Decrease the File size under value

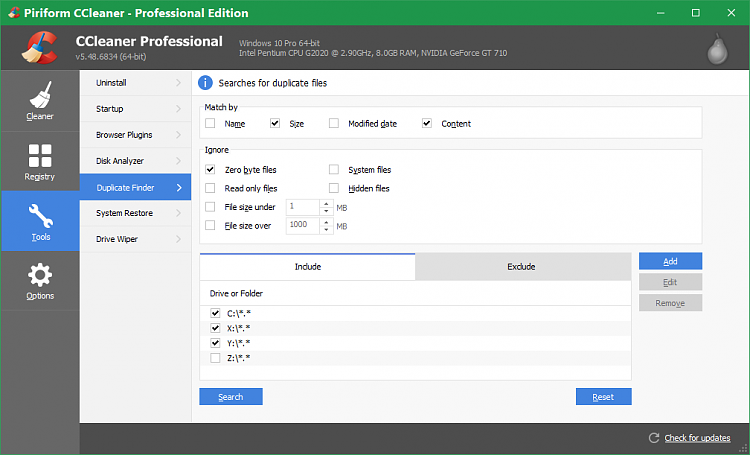tap(326, 211)
